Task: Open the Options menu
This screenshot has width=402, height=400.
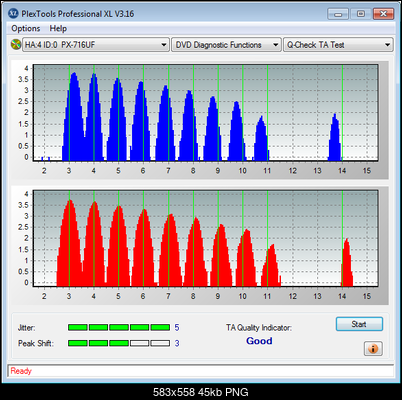Action: click(26, 29)
